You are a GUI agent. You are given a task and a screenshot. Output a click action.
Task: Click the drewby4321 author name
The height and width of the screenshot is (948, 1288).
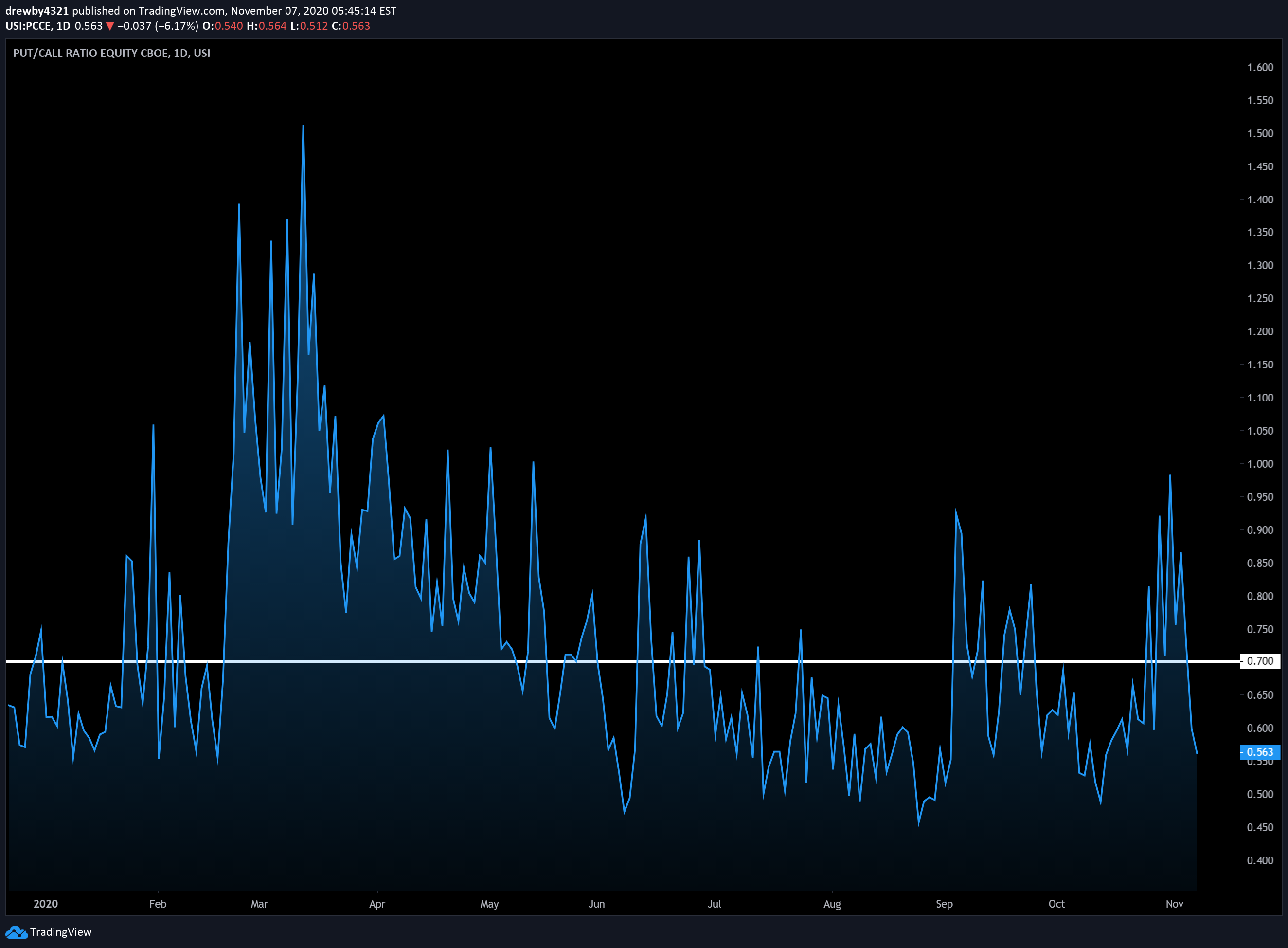click(x=36, y=11)
